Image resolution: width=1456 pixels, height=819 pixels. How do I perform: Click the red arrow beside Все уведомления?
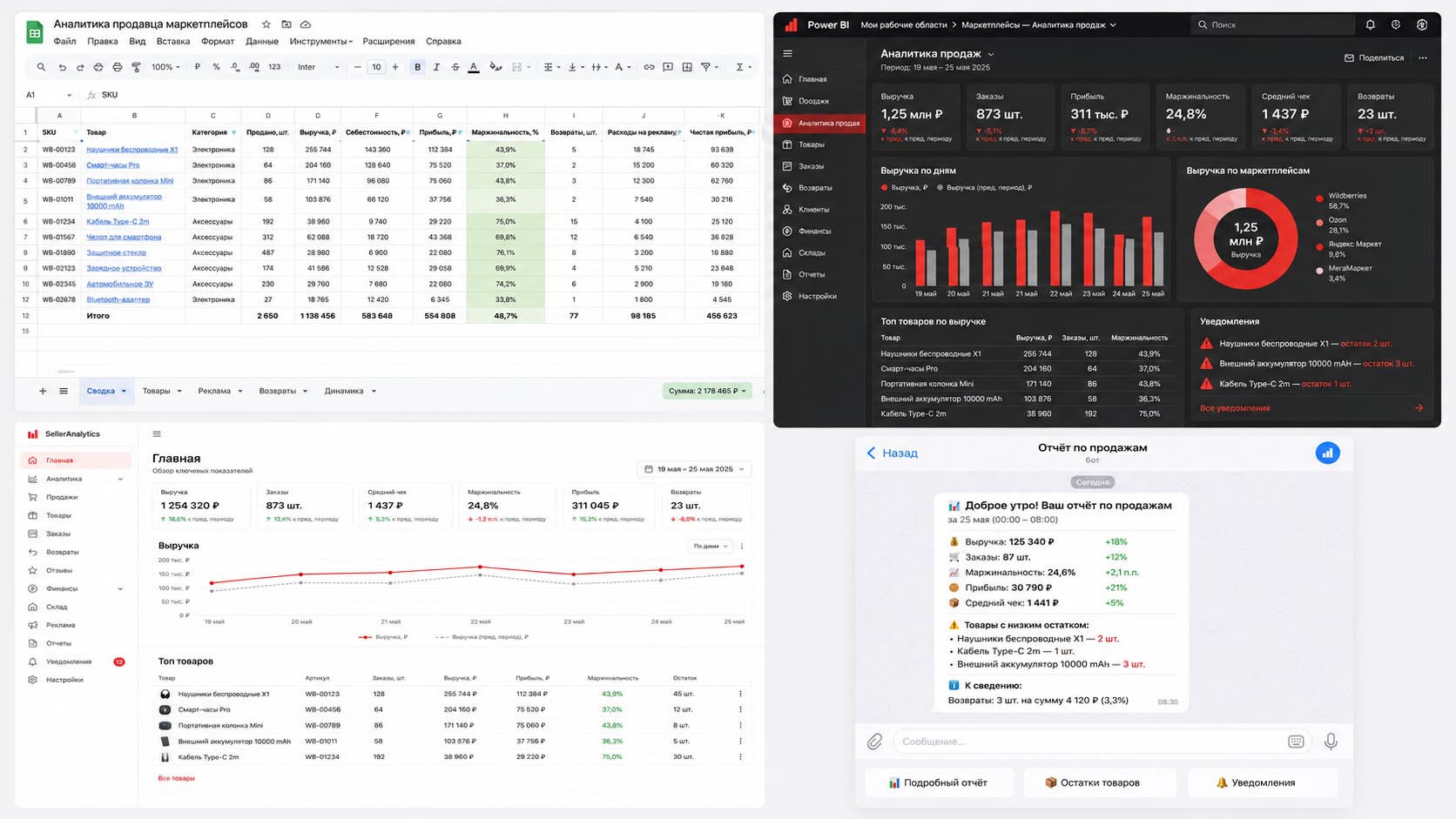point(1419,408)
